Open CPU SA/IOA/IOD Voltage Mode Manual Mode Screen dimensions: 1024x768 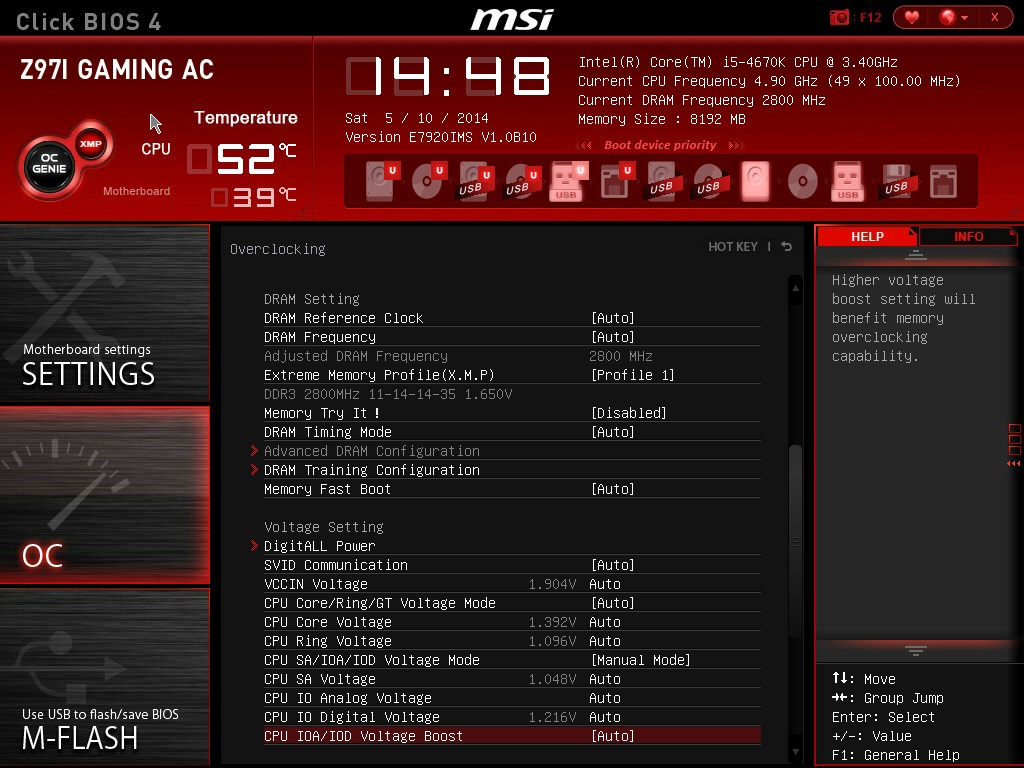tap(641, 660)
